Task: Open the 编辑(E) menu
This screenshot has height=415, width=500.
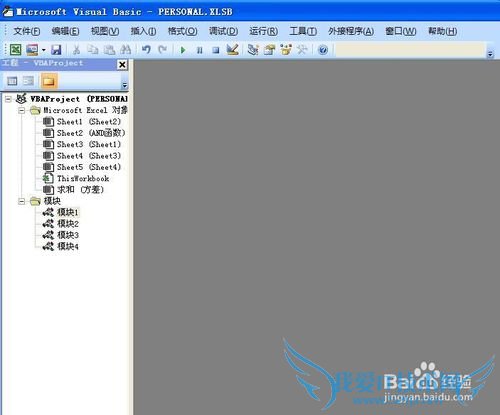Action: (x=65, y=31)
